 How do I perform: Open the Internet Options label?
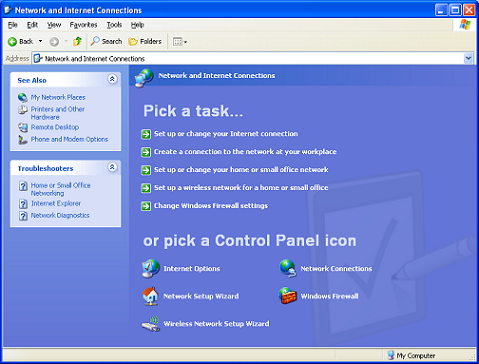(x=192, y=269)
